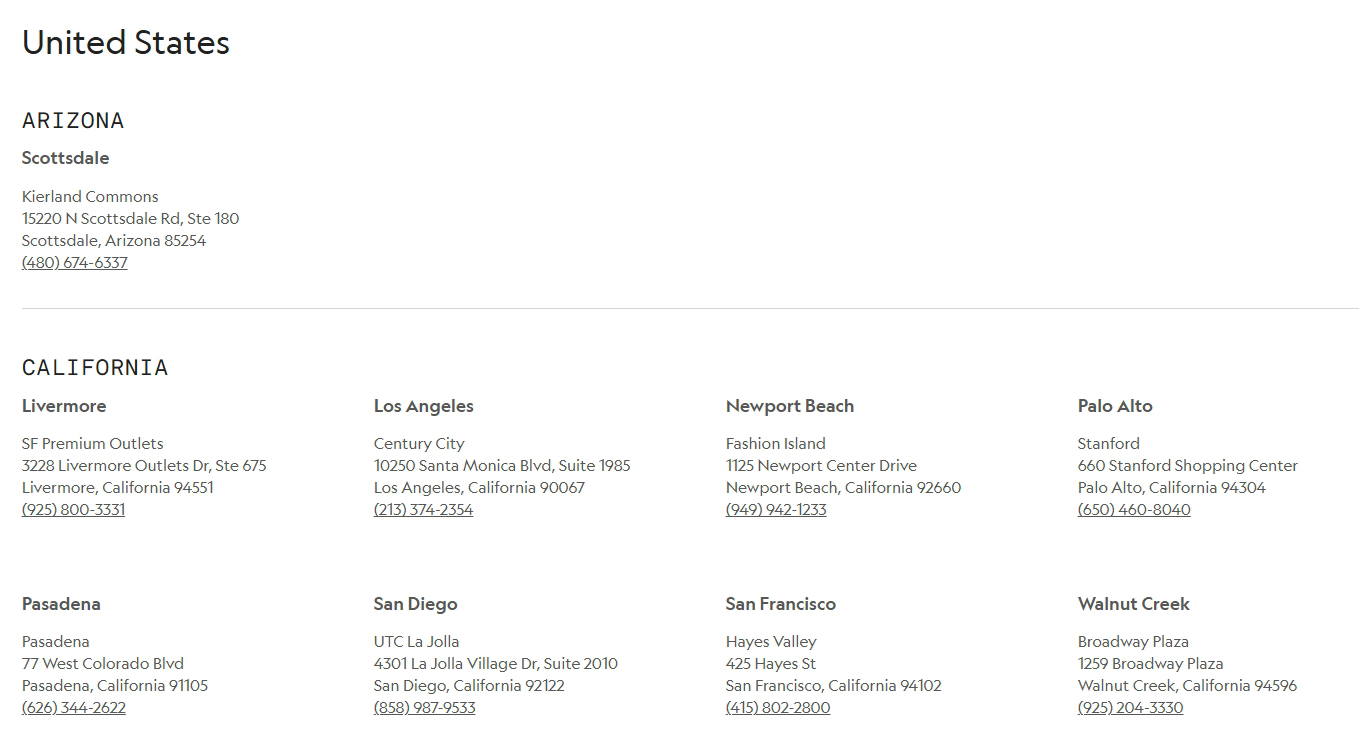The image size is (1364, 745).
Task: Click the Livermore phone number (925) 800-3331
Action: click(74, 510)
